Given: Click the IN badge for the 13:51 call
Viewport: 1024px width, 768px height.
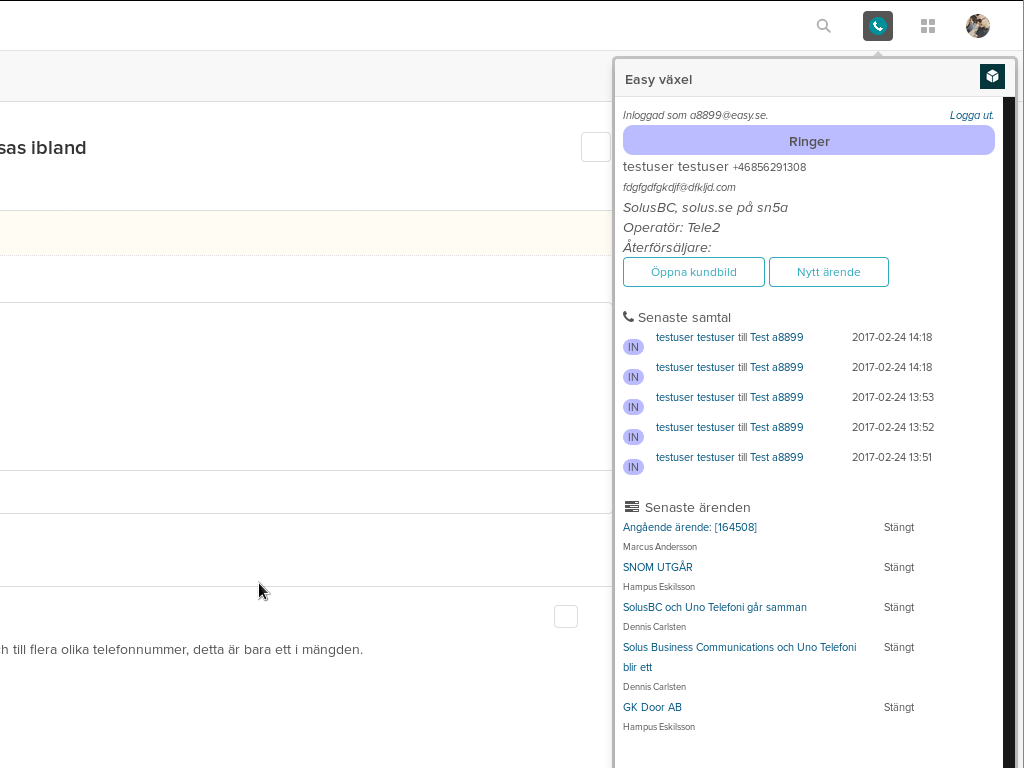Looking at the screenshot, I should coord(633,467).
